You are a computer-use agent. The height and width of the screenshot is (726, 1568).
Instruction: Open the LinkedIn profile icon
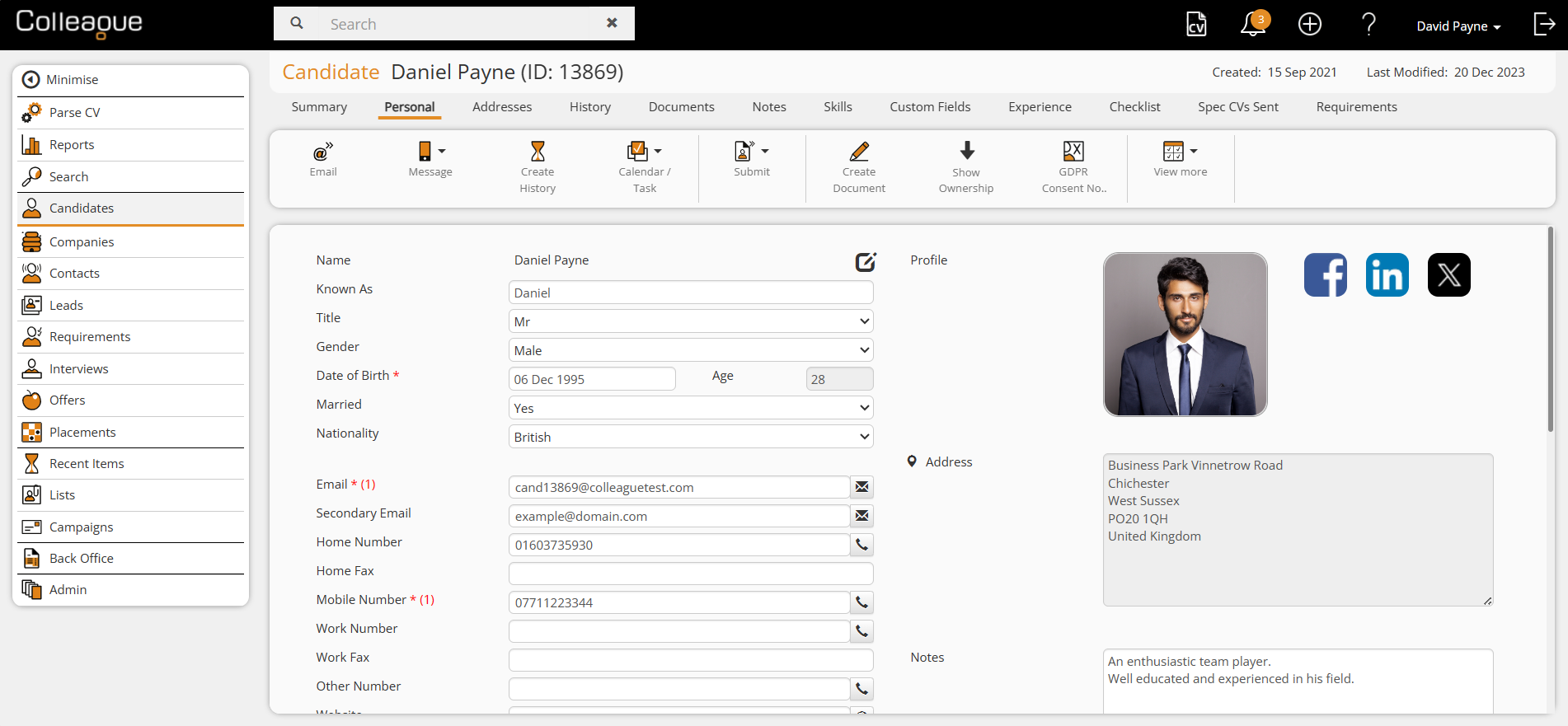tap(1387, 275)
